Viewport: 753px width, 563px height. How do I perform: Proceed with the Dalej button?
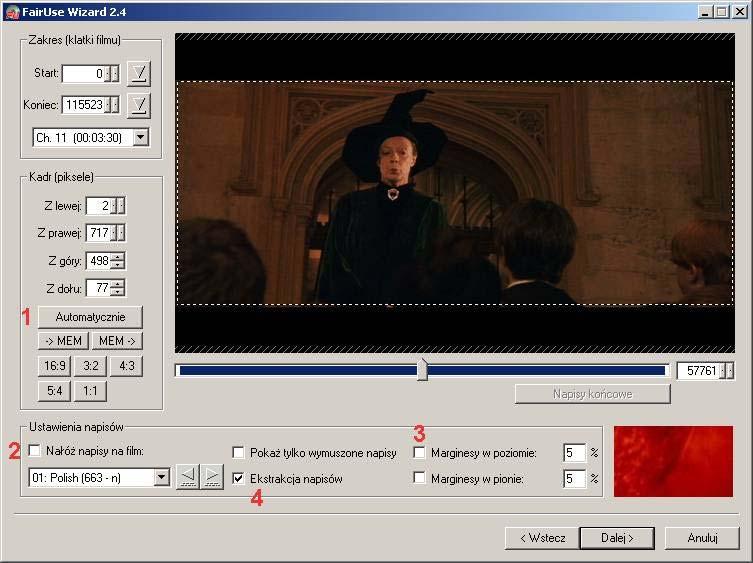617,538
